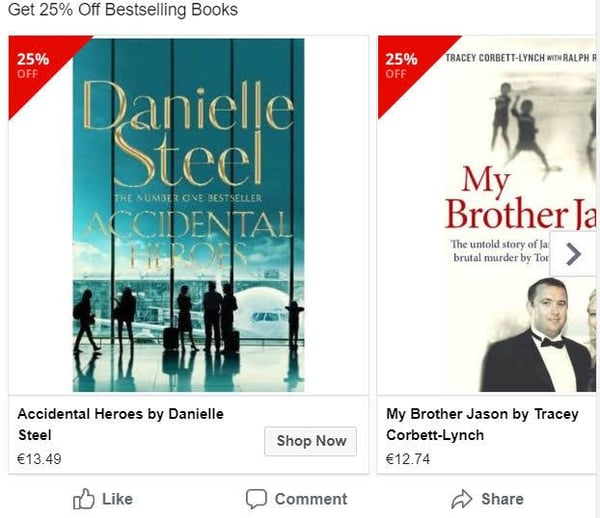Click the Comment speech bubble icon
This screenshot has width=600, height=518.
click(x=257, y=499)
